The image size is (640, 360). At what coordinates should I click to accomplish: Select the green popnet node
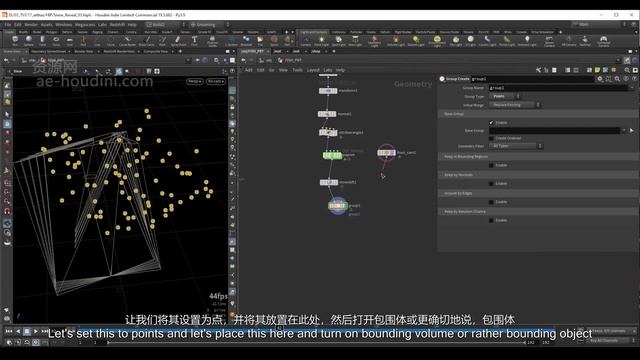coord(332,156)
